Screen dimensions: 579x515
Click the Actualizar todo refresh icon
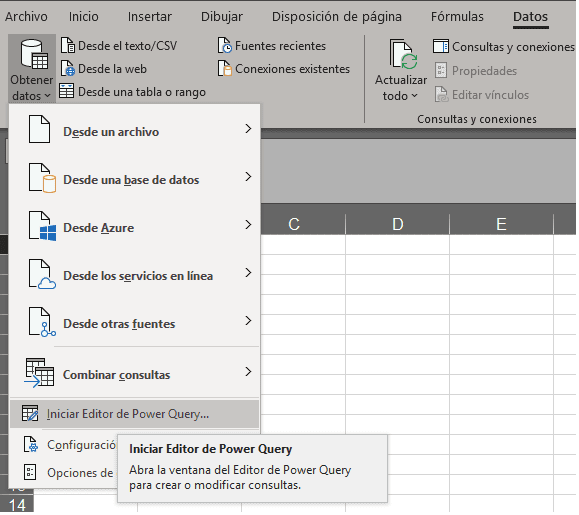tap(403, 55)
